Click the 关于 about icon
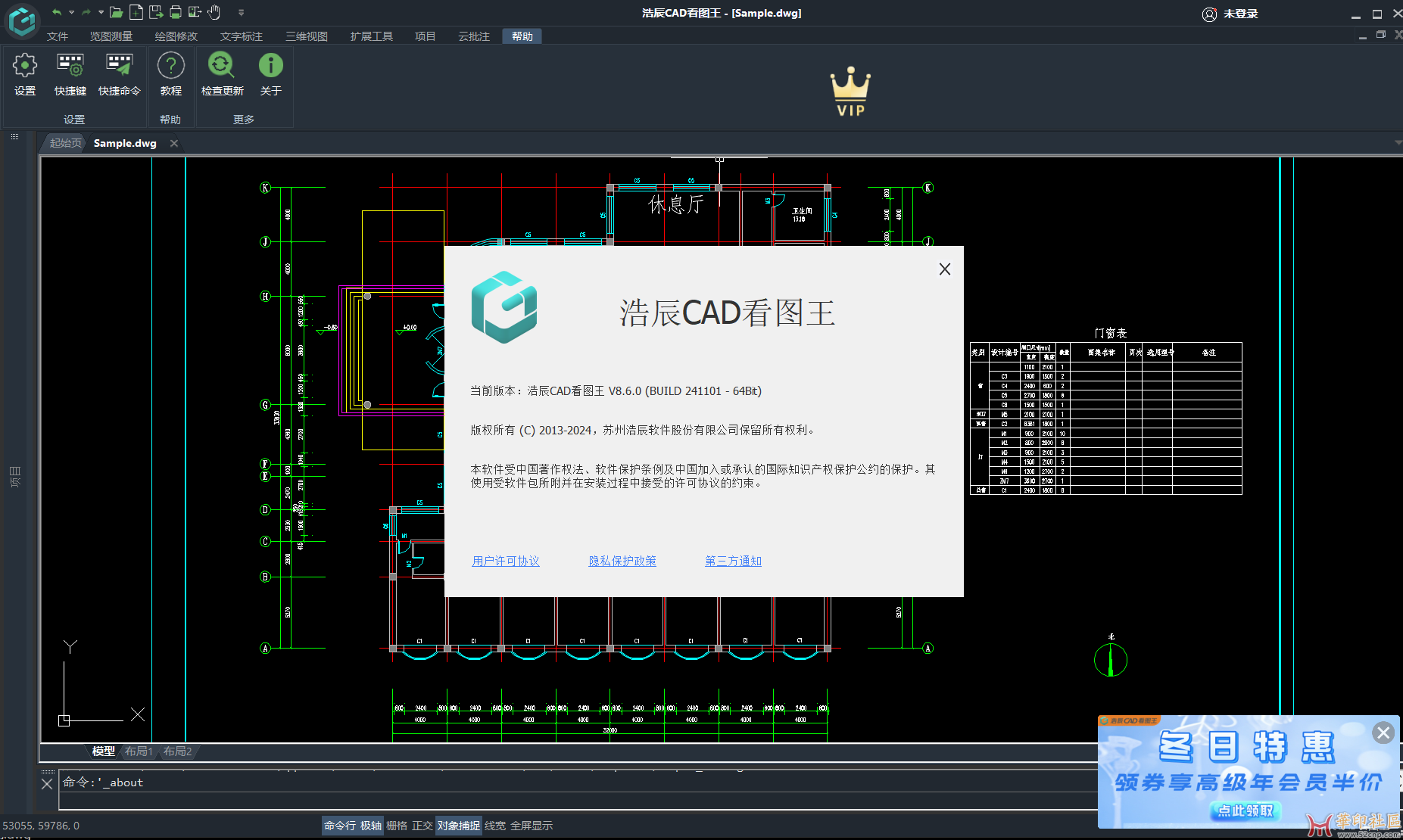 (x=270, y=74)
